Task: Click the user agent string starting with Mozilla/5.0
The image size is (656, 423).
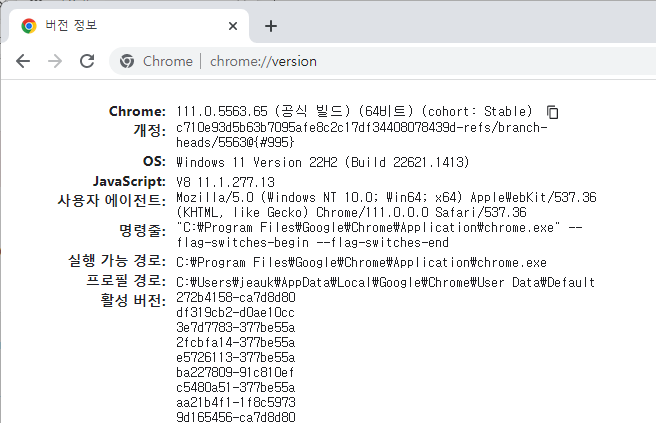Action: [x=386, y=205]
